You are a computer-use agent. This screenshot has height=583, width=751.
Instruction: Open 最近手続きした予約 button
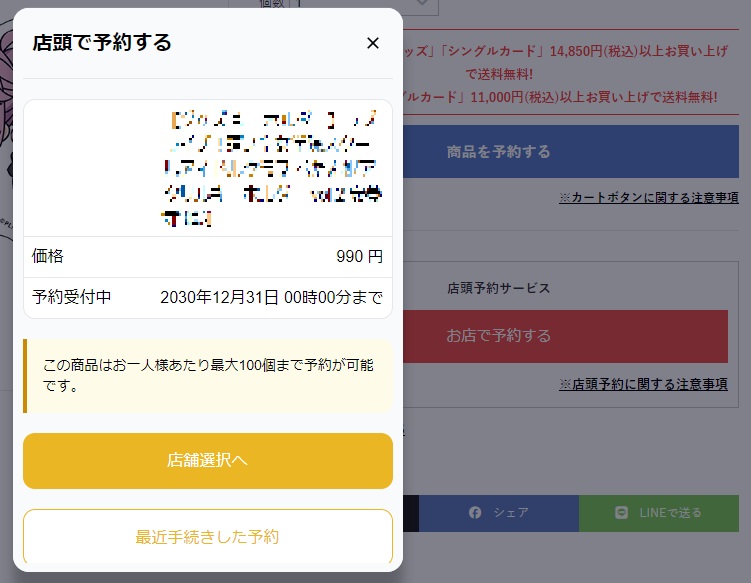[208, 537]
